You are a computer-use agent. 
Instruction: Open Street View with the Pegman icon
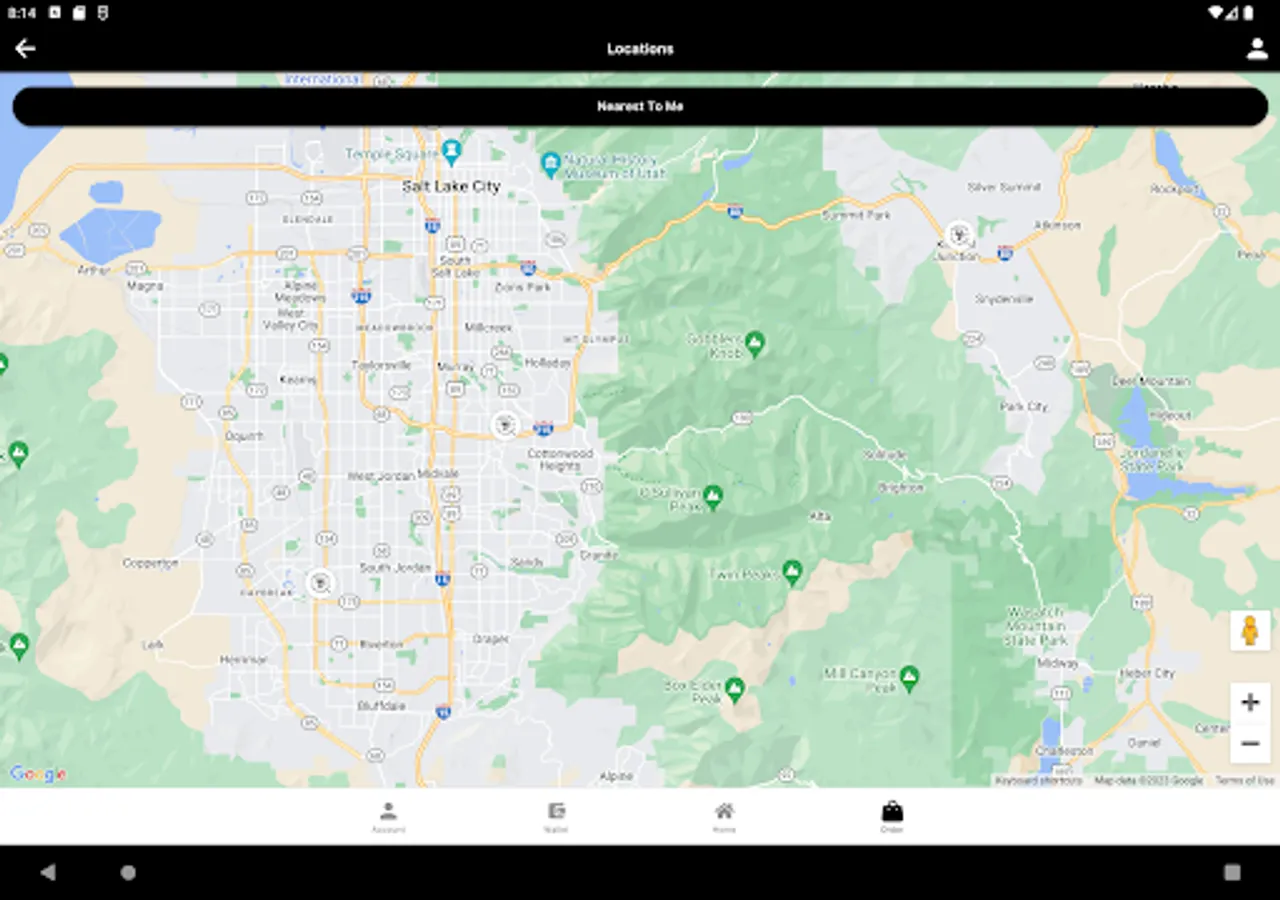coord(1250,631)
